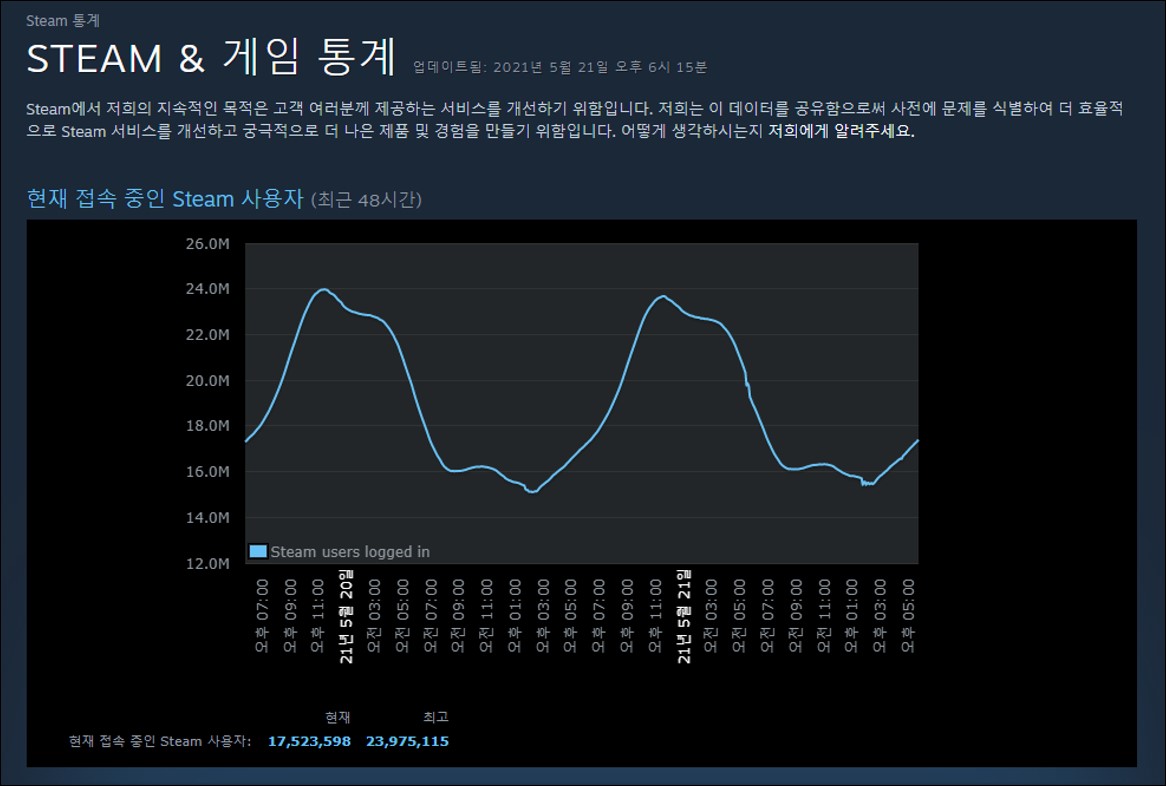Click the update timestamp '2021년 5월 21일 오후 6시 15분'
Image resolution: width=1166 pixels, height=786 pixels.
pyautogui.click(x=599, y=68)
